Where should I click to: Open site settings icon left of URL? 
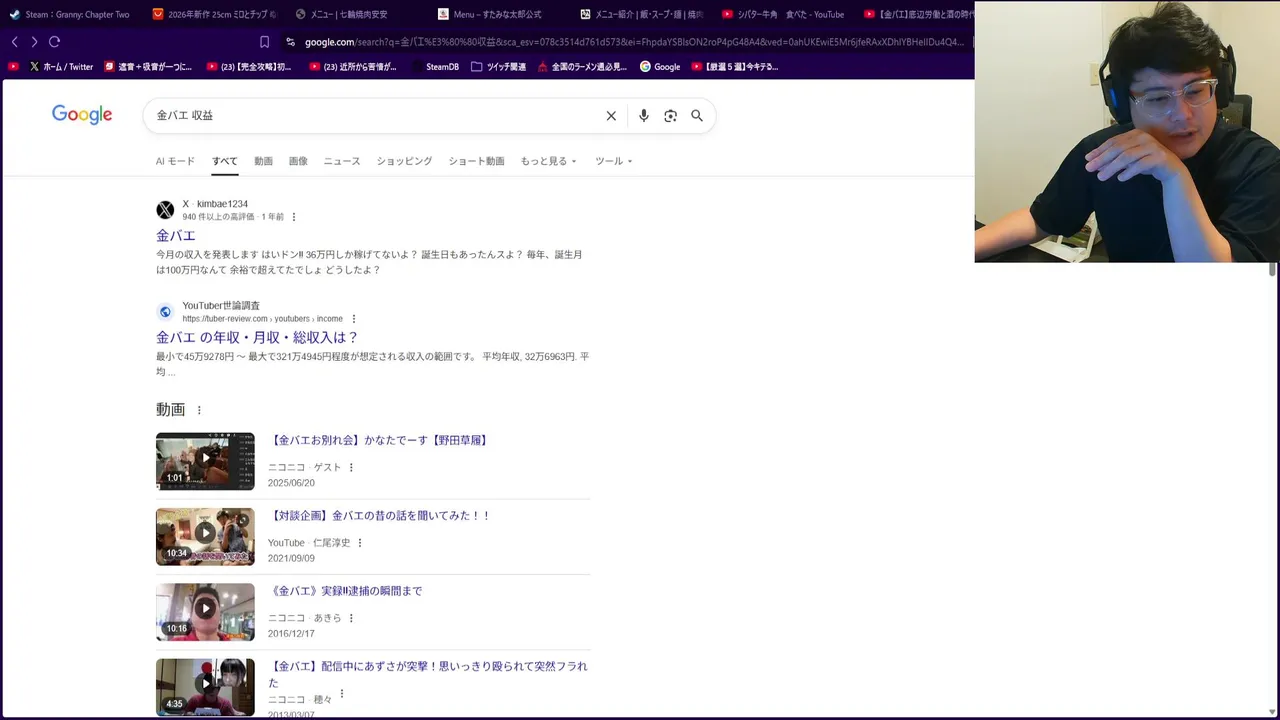[x=290, y=42]
